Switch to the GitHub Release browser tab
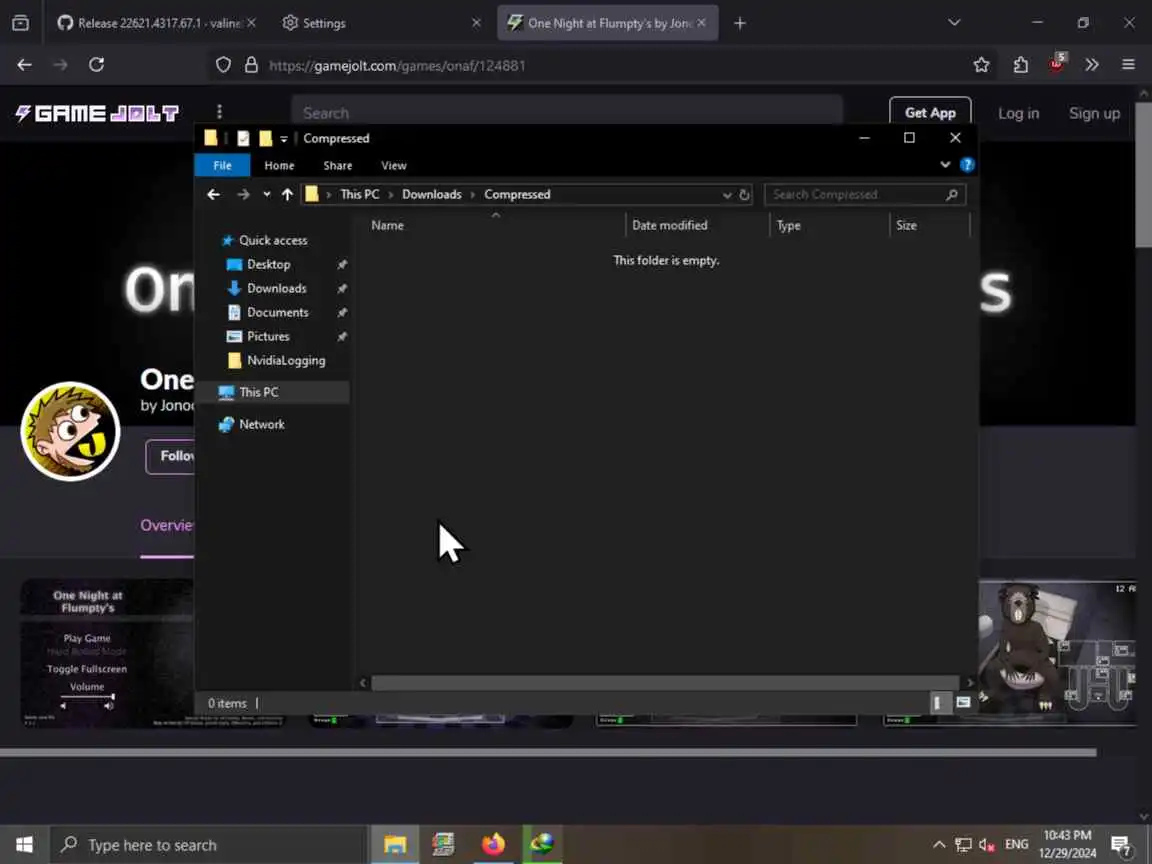 (x=157, y=24)
